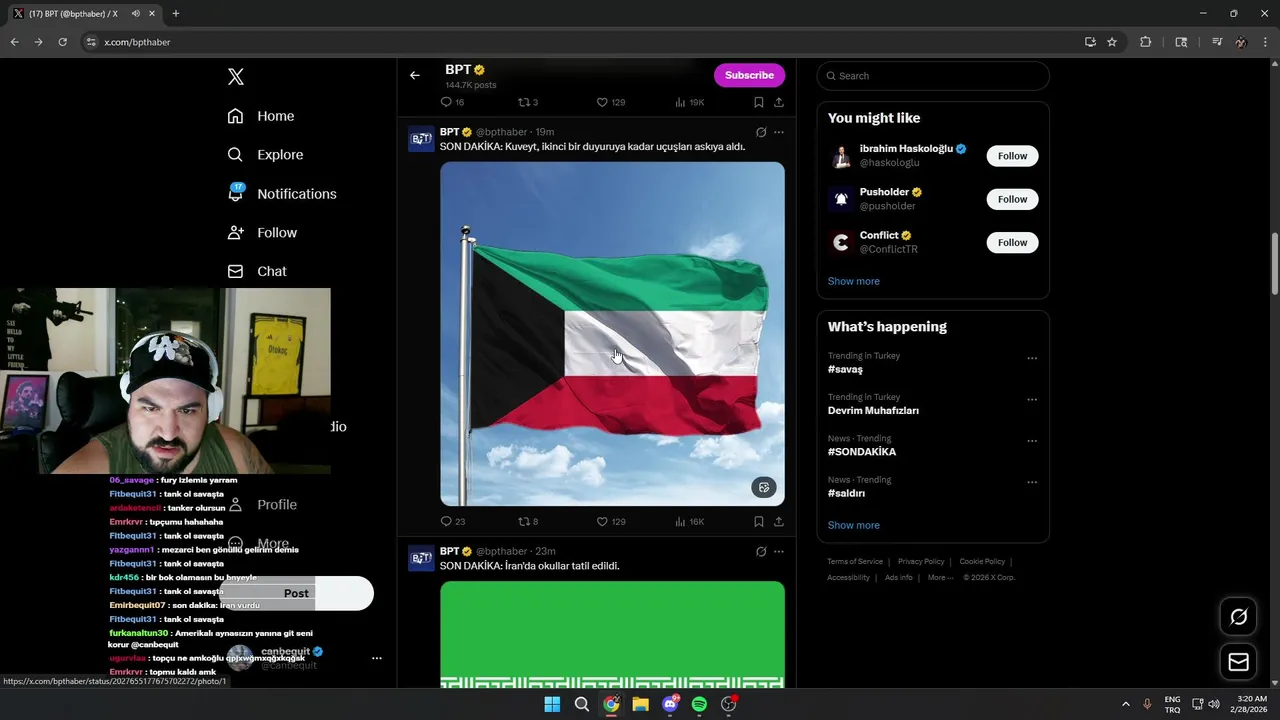Open the #SONDAKİKA trend
Image resolution: width=1280 pixels, height=720 pixels.
pyautogui.click(x=862, y=452)
